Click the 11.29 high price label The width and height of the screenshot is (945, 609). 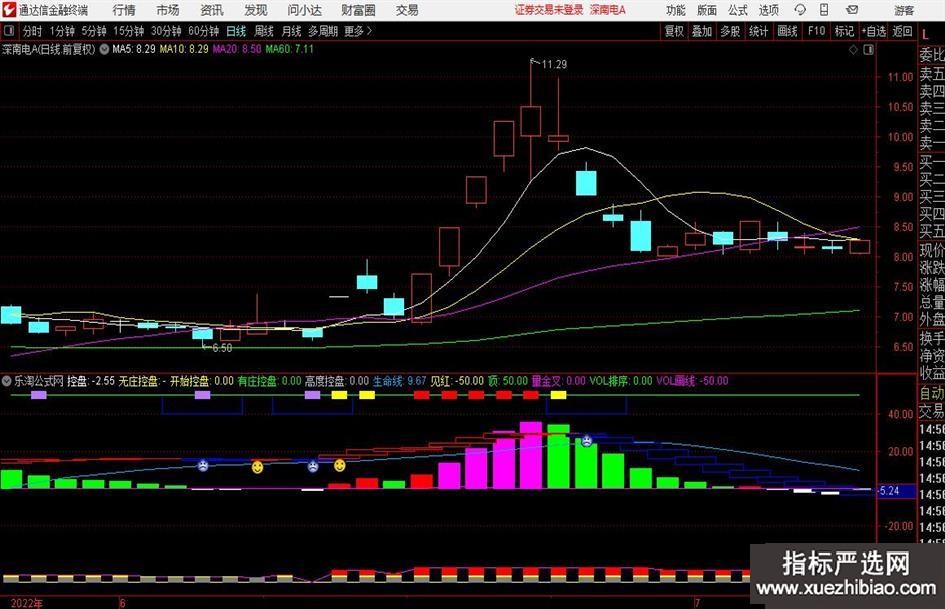554,65
